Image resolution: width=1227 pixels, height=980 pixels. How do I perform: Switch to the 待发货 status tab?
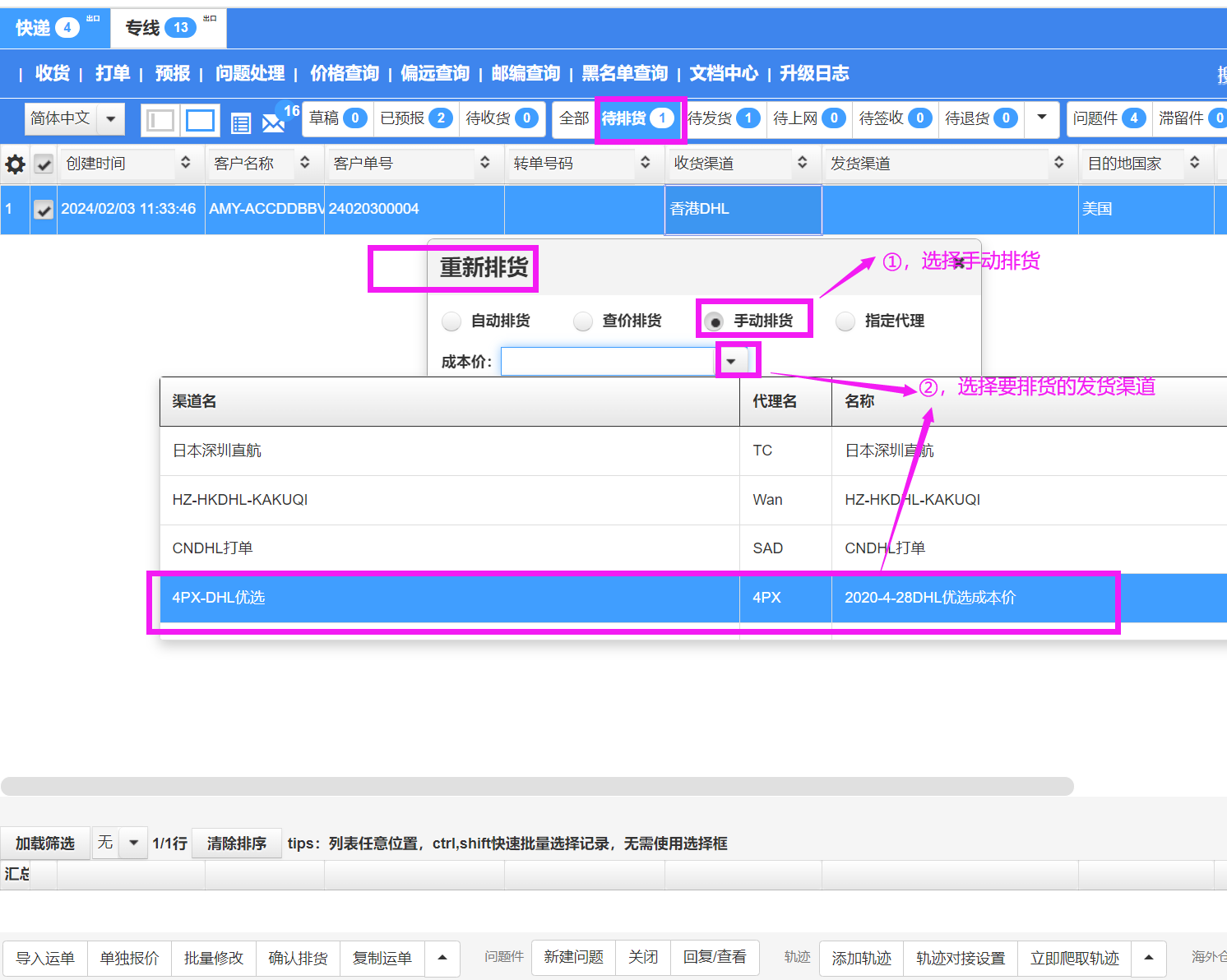(x=723, y=118)
